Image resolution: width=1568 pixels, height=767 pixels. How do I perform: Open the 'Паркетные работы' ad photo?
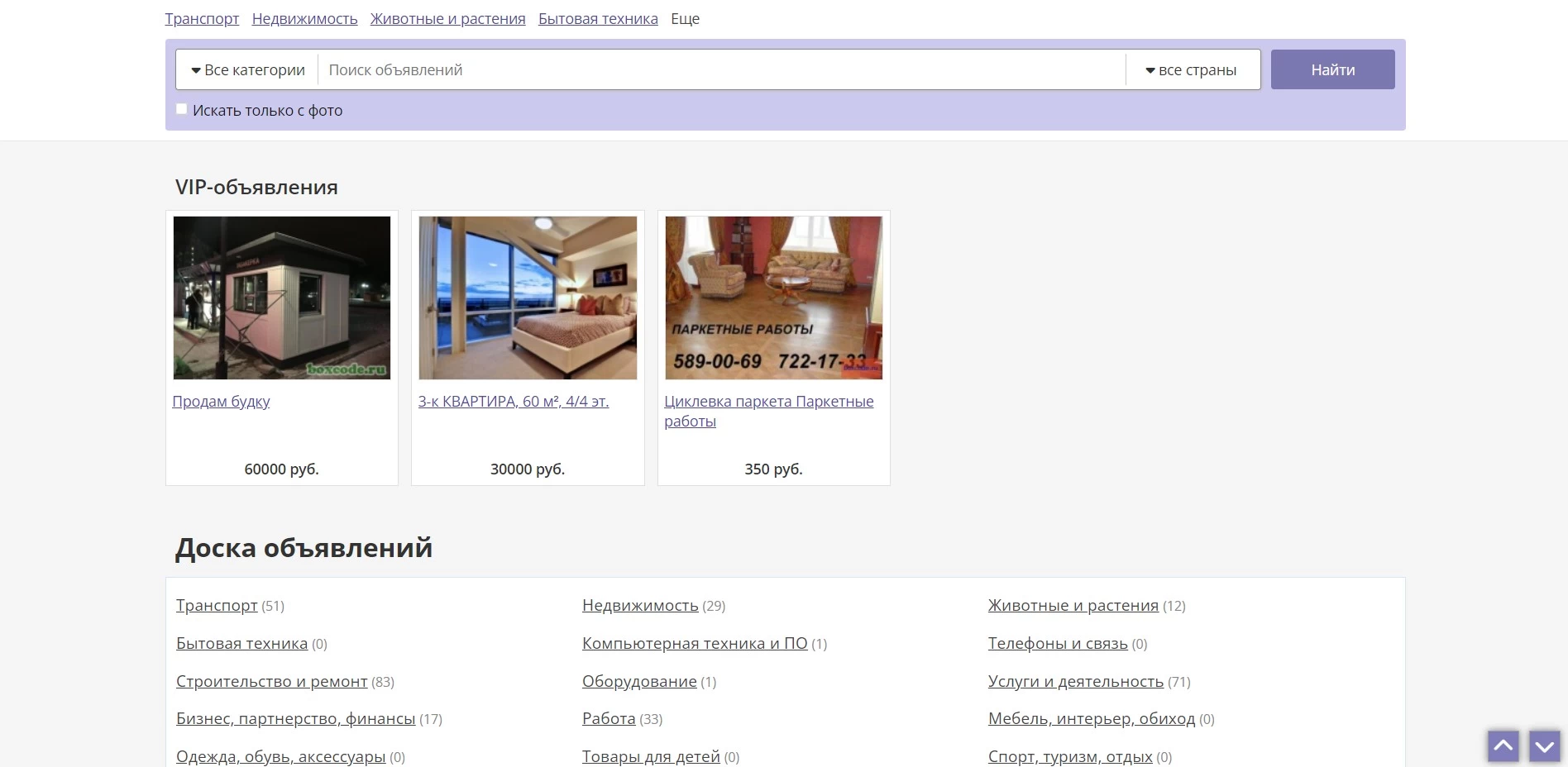coord(773,298)
